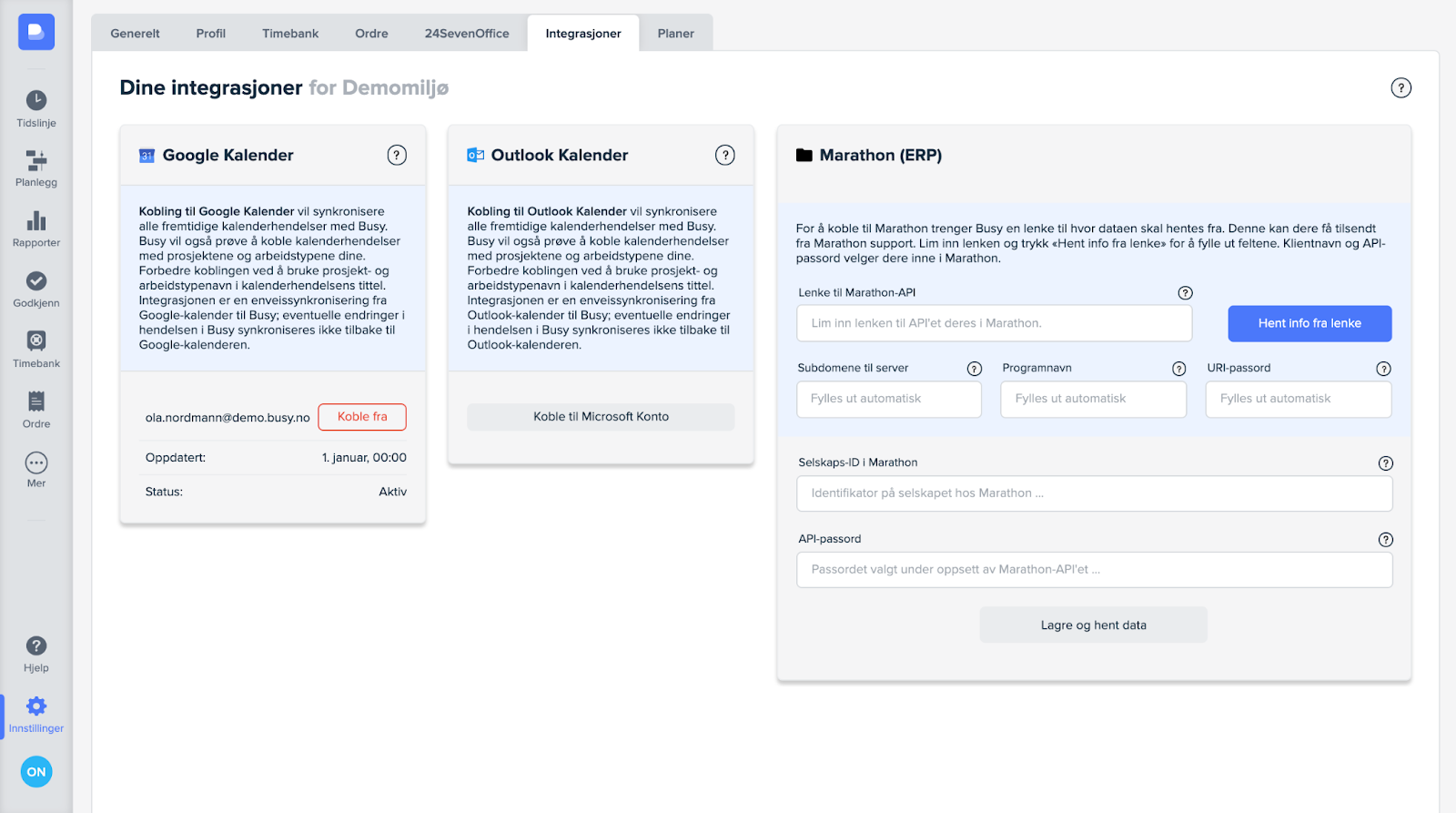Show help for Google Kalender

click(x=397, y=155)
